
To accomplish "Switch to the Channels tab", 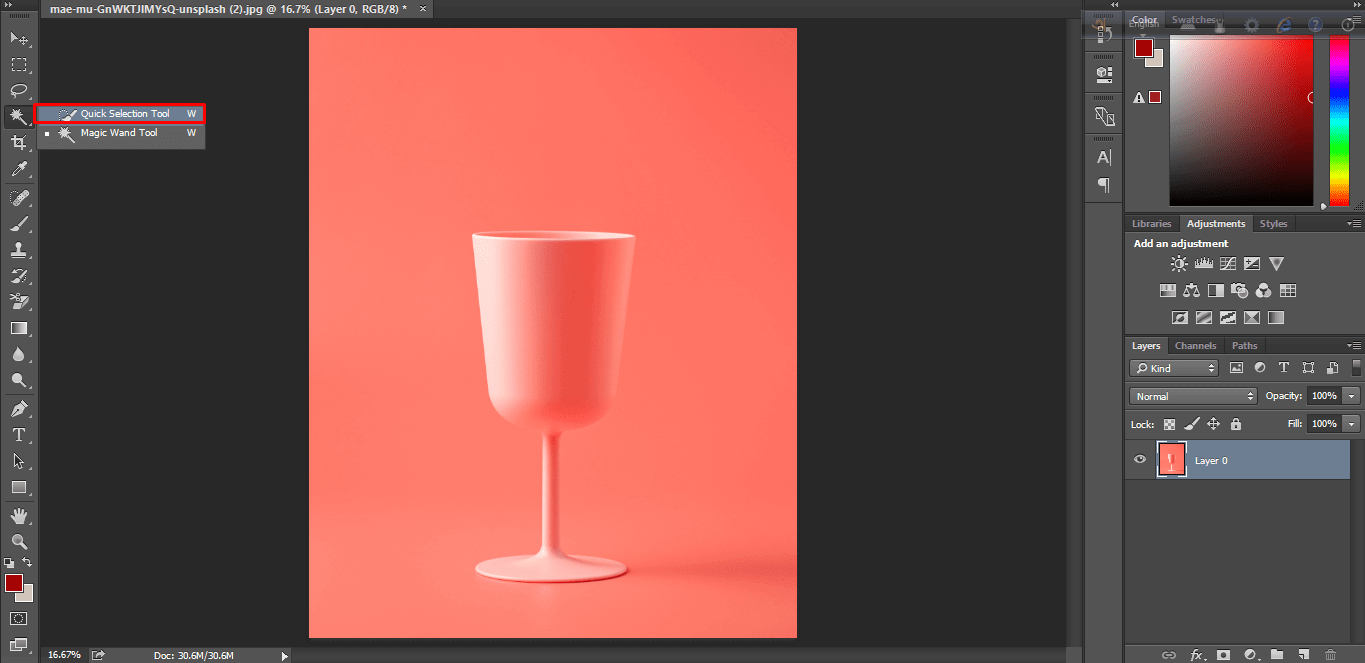I will point(1195,345).
